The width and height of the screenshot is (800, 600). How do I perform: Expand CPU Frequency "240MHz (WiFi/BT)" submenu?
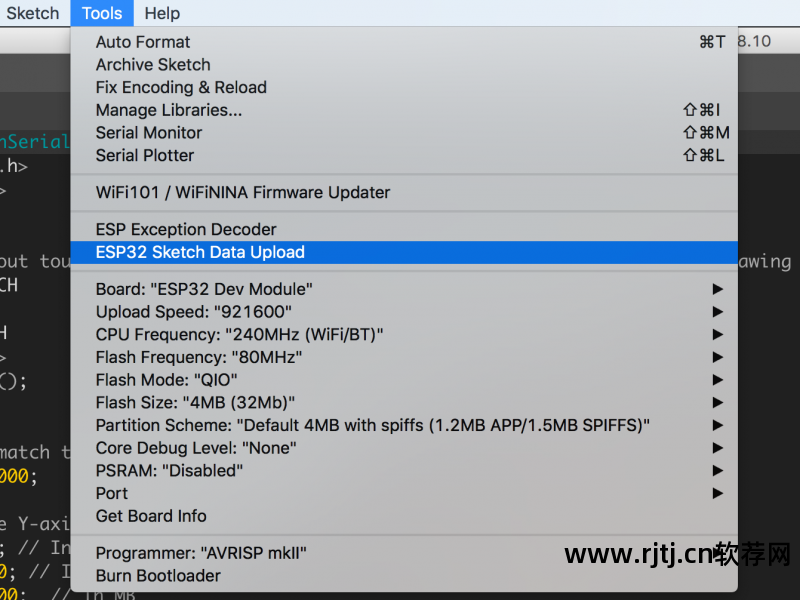[404, 335]
